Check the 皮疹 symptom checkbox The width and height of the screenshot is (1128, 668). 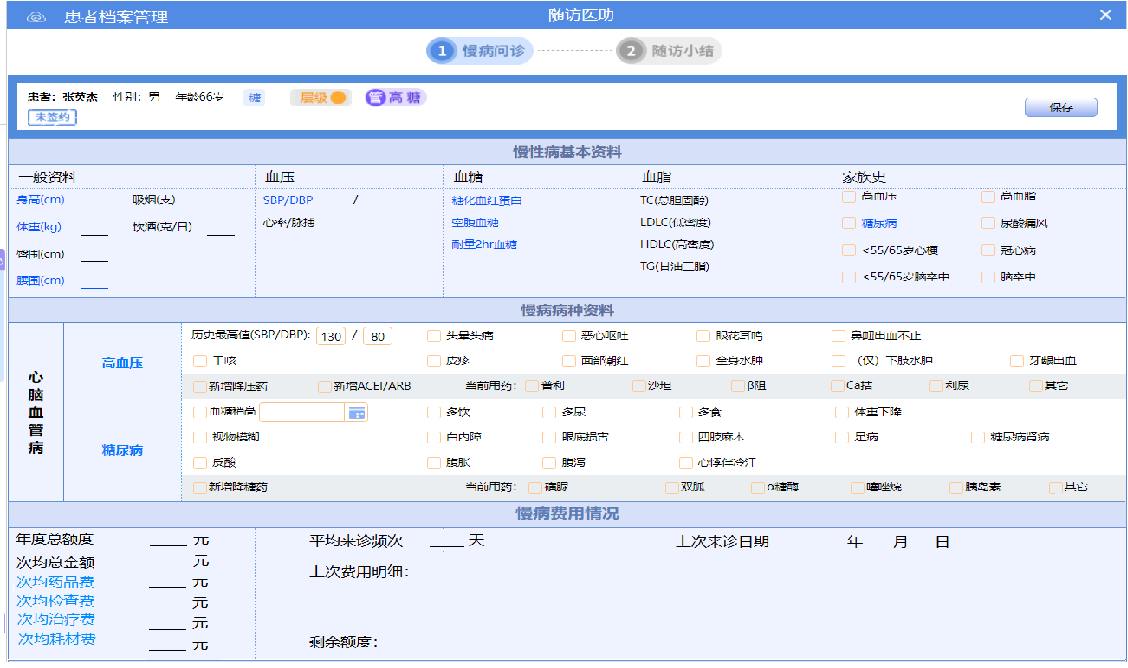click(x=433, y=361)
